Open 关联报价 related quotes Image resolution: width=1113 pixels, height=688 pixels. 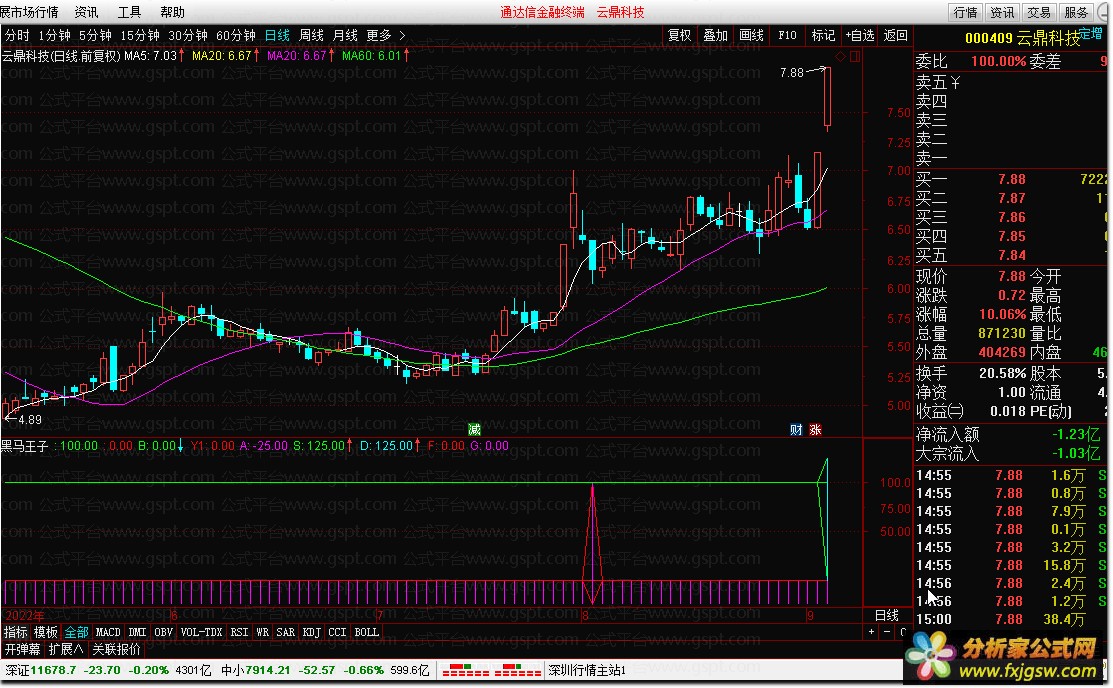coord(116,650)
